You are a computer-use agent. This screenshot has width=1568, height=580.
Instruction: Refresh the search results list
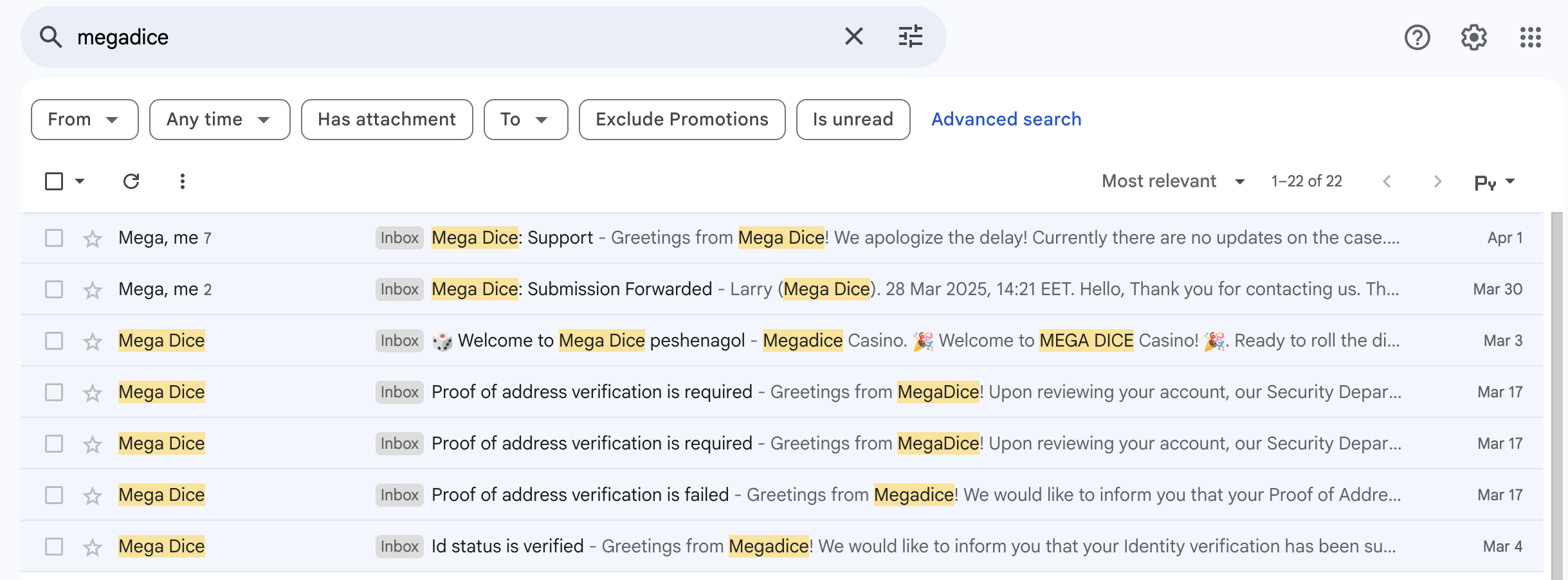pos(131,181)
